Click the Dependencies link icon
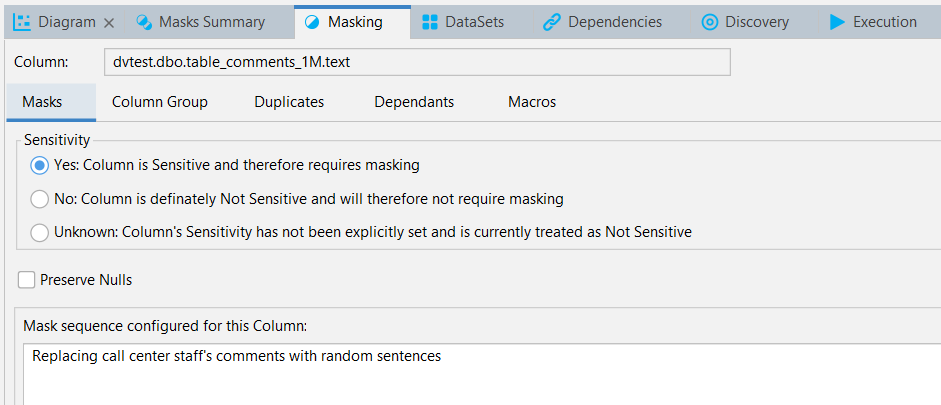 552,22
